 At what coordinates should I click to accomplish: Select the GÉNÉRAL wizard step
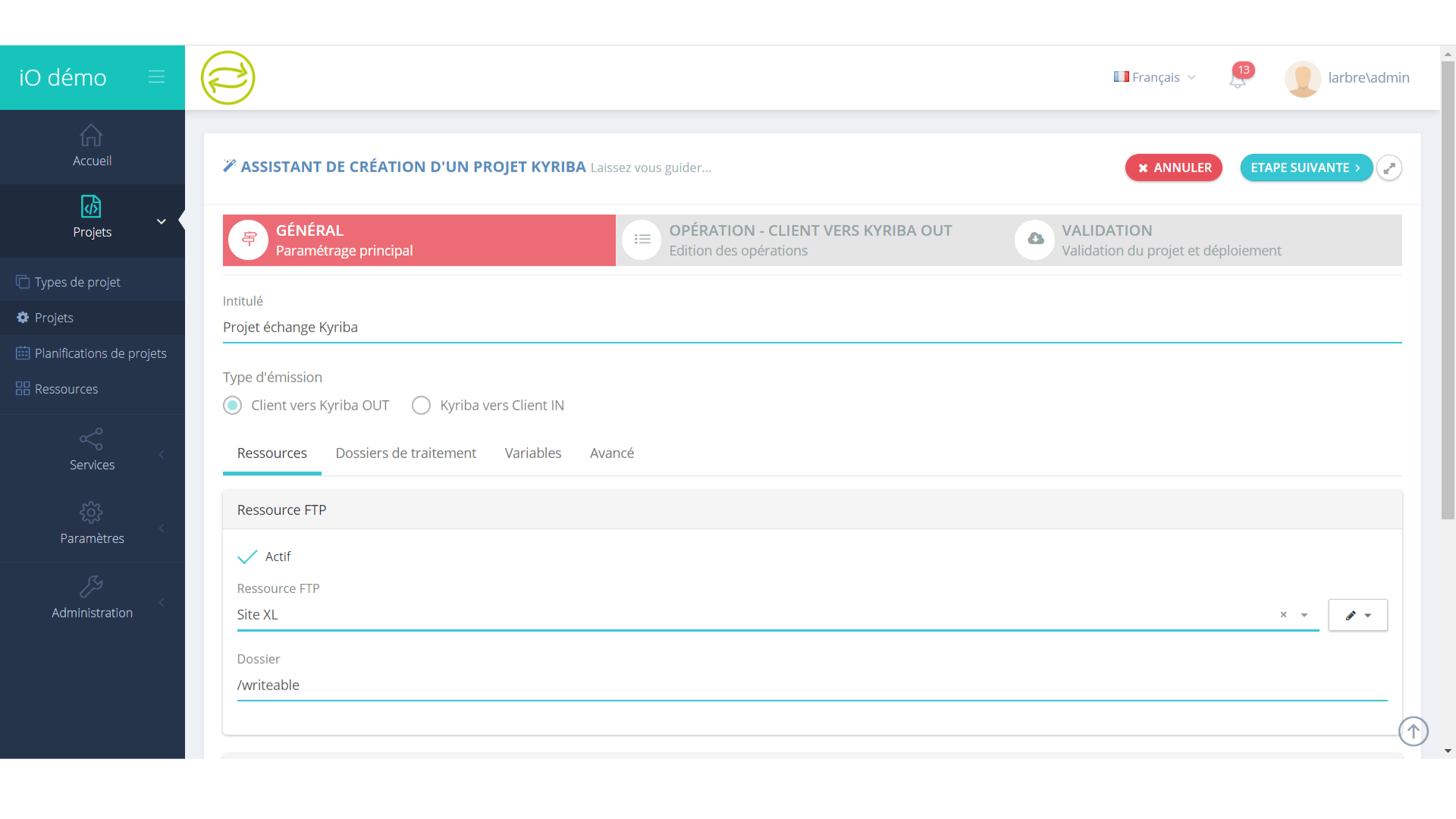click(419, 240)
